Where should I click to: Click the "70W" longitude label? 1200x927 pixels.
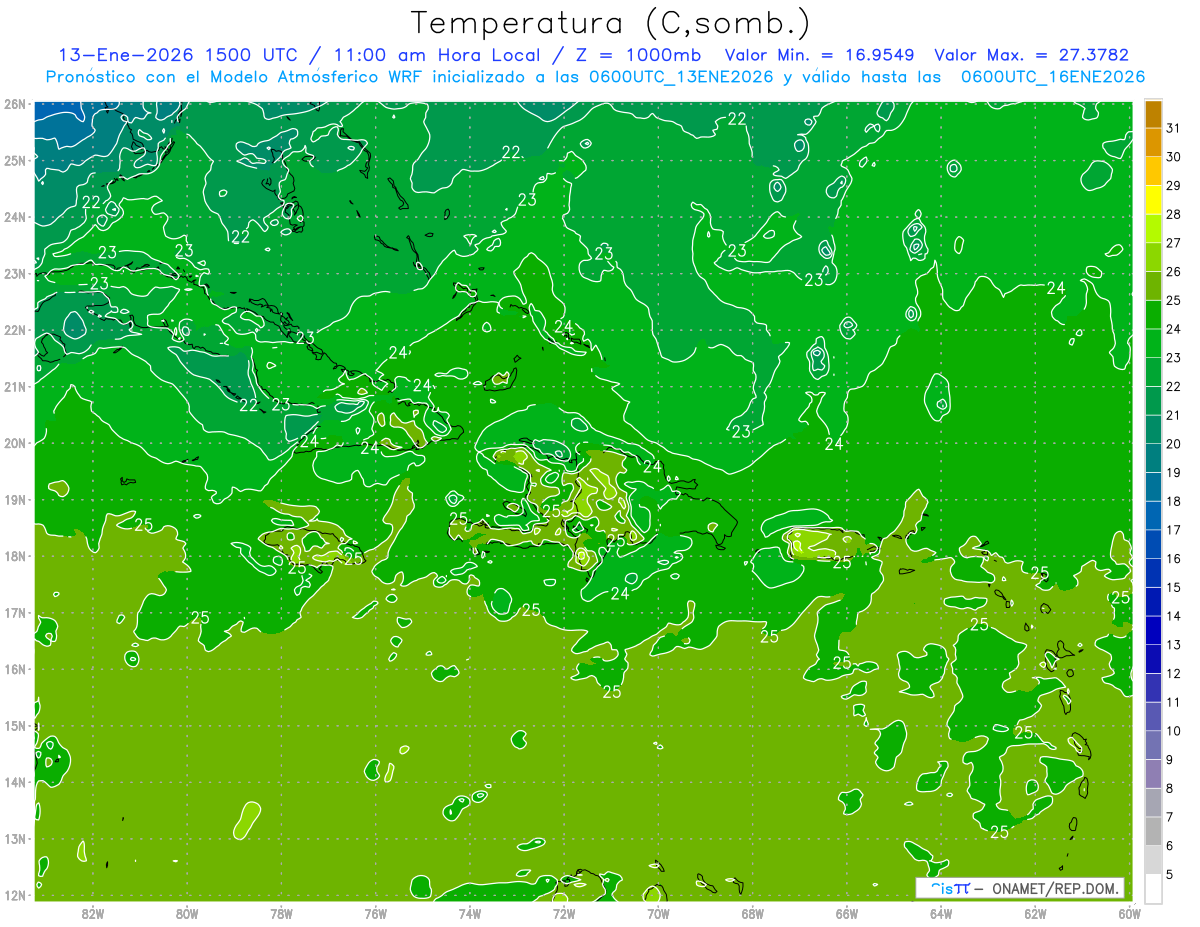tap(658, 912)
